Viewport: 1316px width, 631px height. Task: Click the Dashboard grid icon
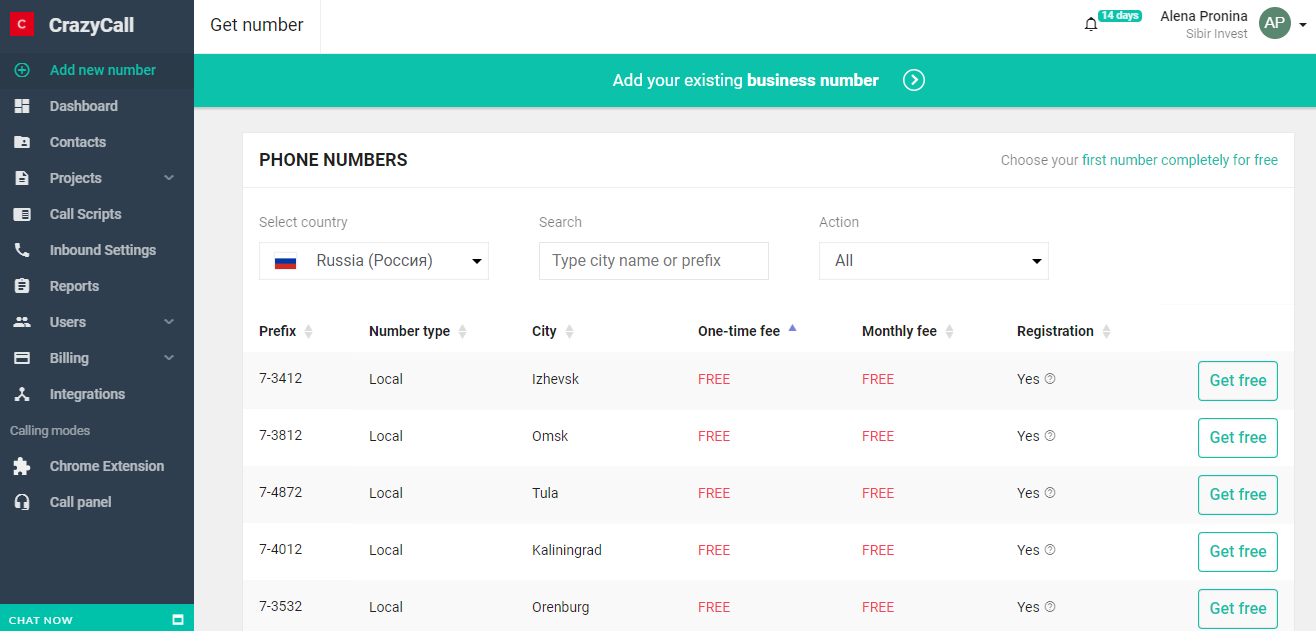point(22,106)
